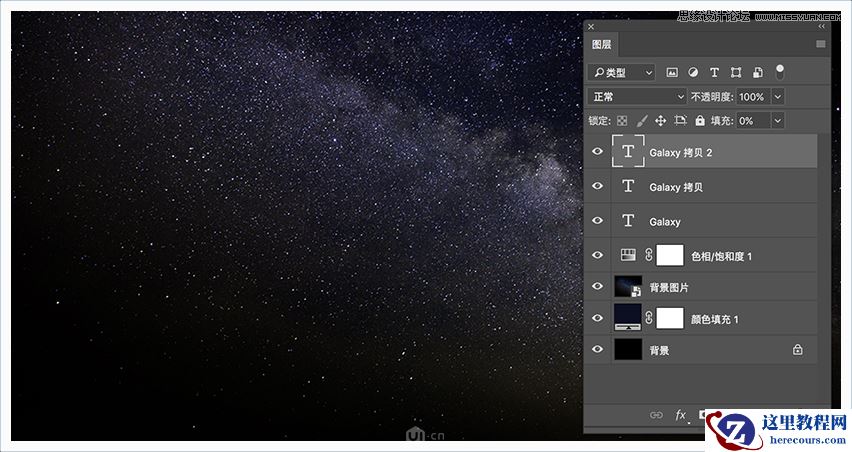Expand the 不透明度 opacity slider arrow

778,97
